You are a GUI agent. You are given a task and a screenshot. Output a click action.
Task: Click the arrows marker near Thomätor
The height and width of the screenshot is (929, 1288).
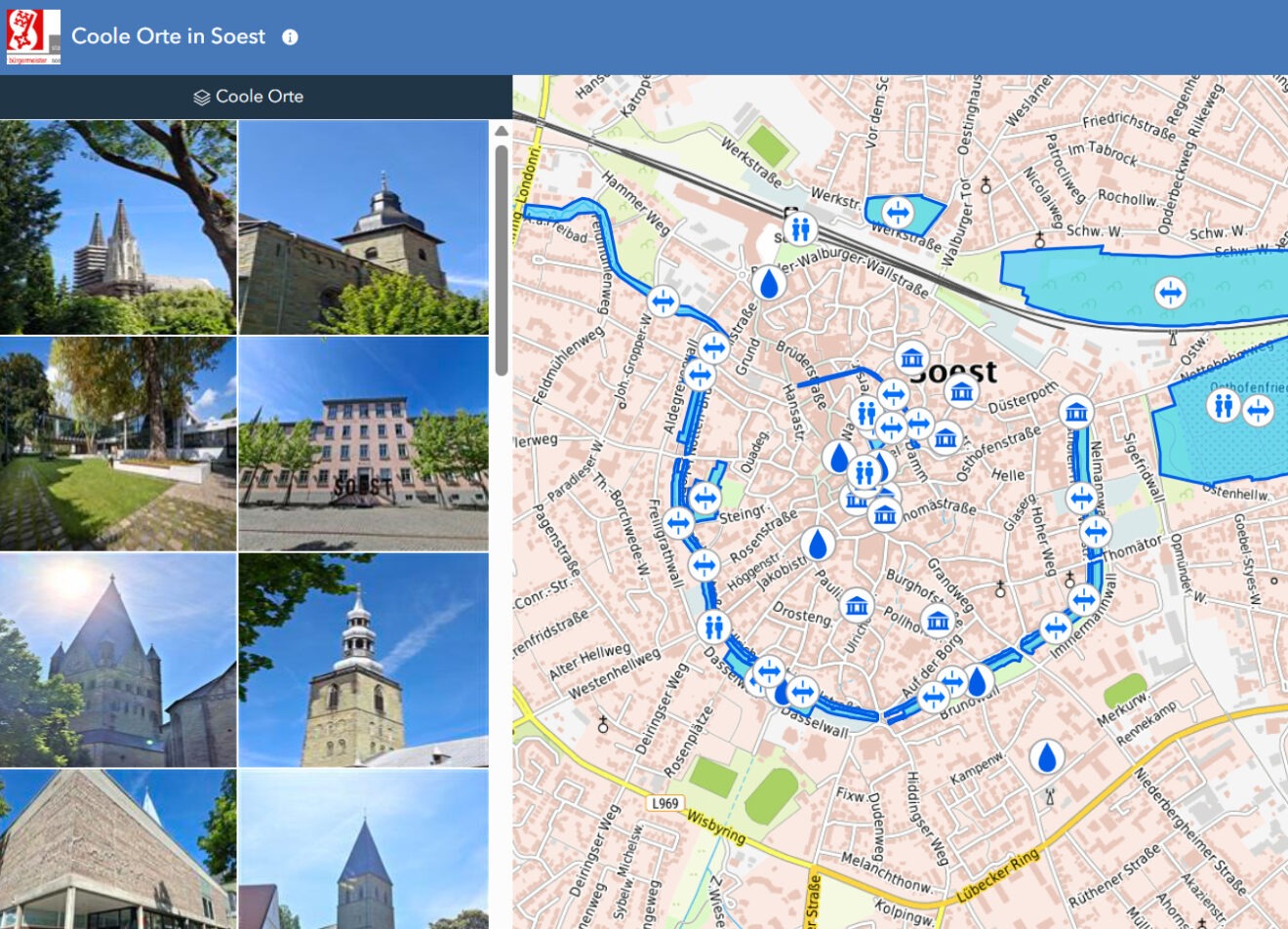[1096, 533]
